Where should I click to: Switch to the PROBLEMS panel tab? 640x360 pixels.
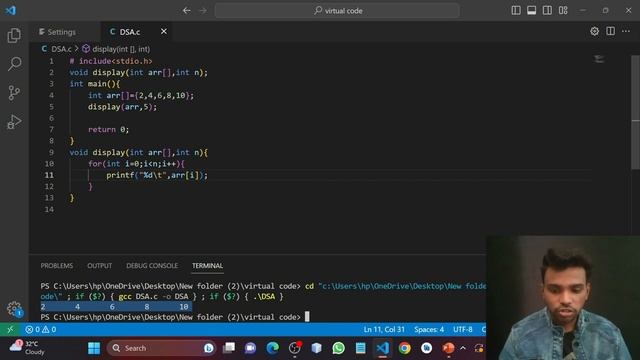[x=57, y=266]
